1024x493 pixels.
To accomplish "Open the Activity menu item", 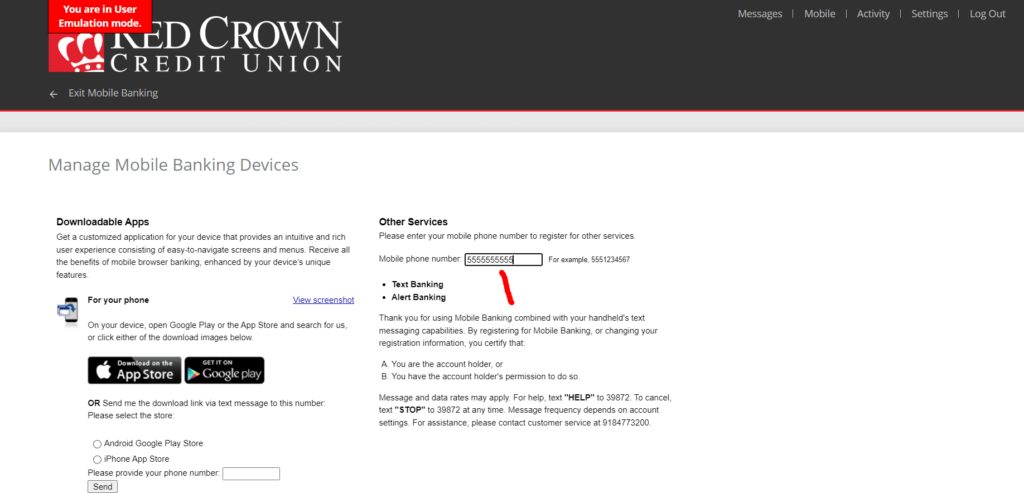I will [873, 14].
